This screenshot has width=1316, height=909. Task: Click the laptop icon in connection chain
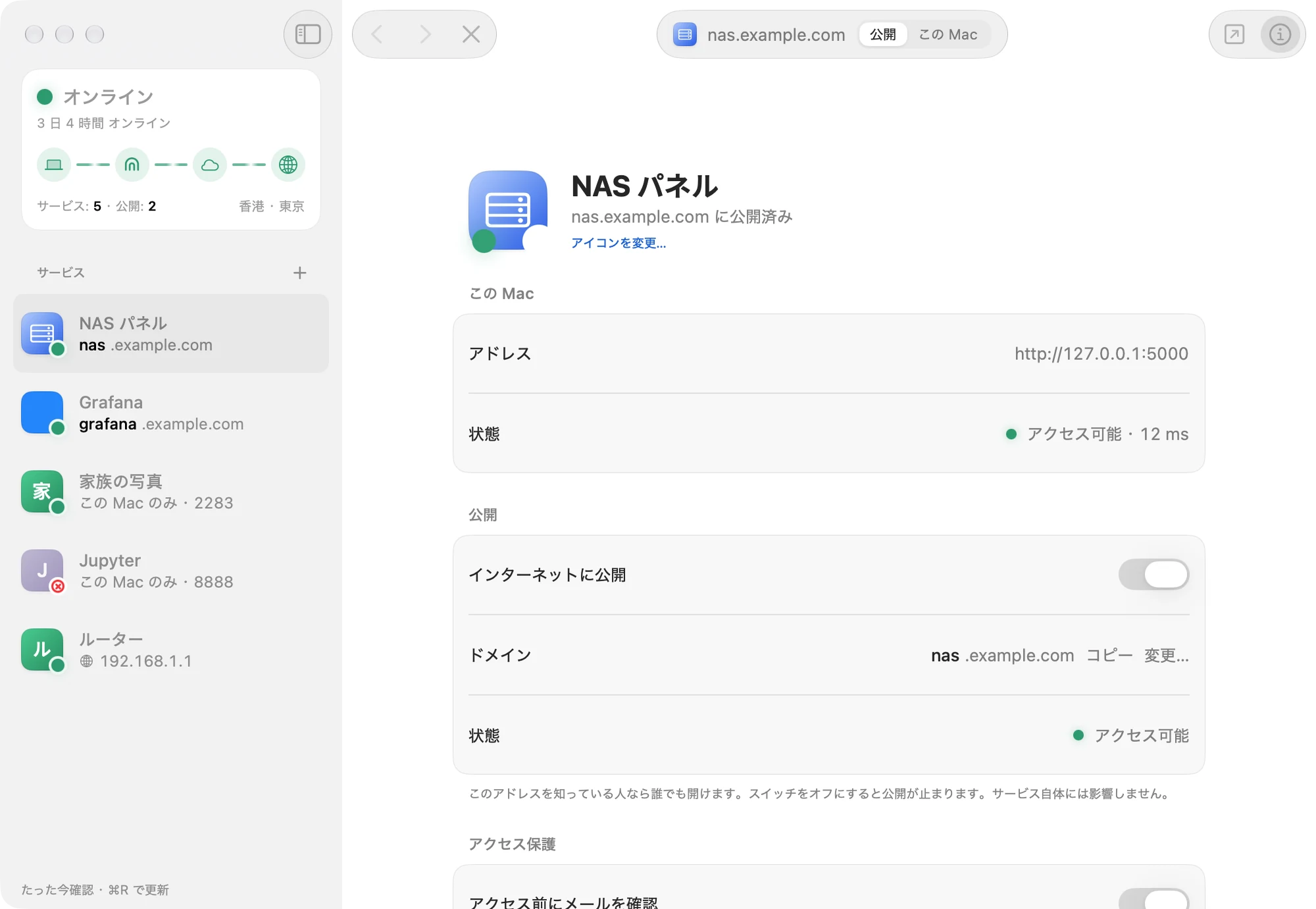[x=54, y=165]
